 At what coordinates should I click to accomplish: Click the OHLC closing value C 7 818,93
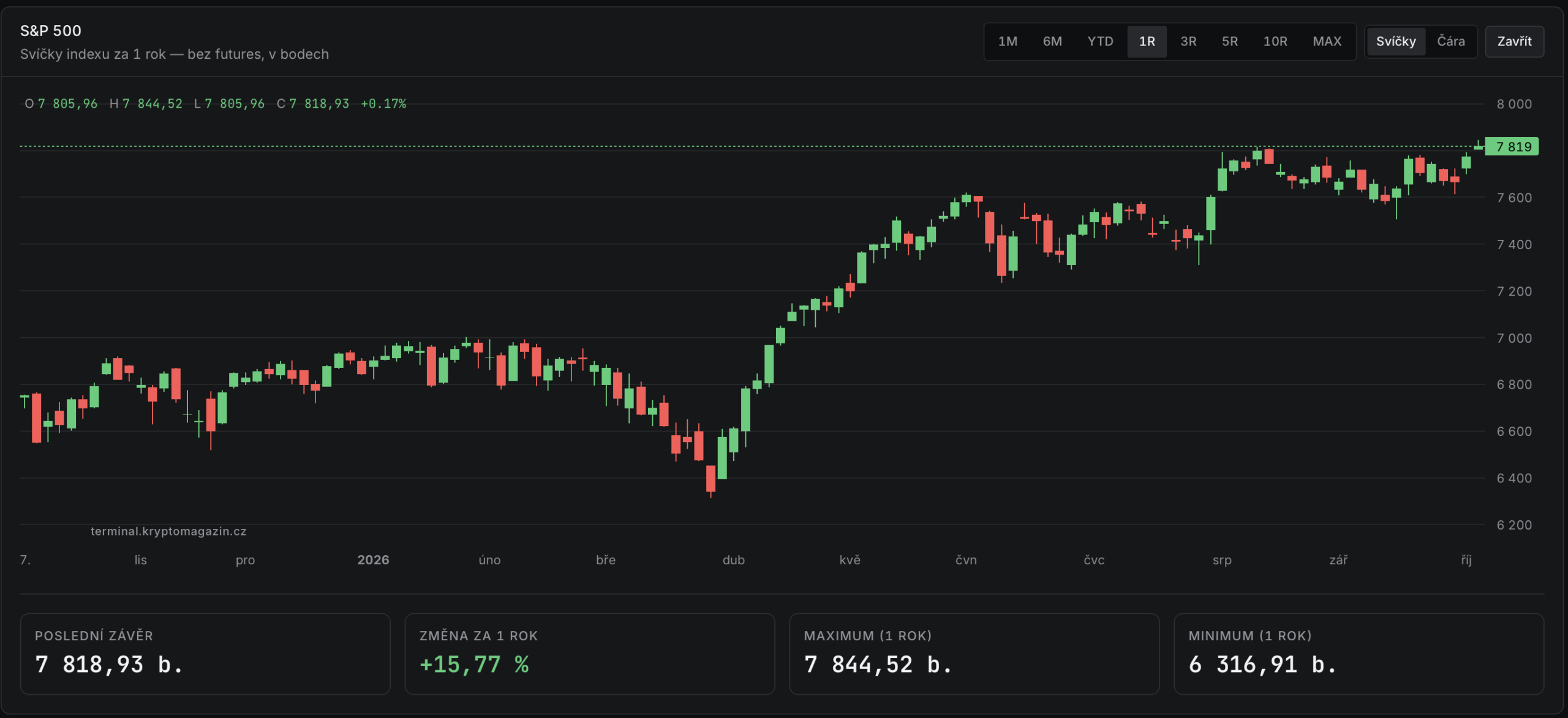pos(312,103)
